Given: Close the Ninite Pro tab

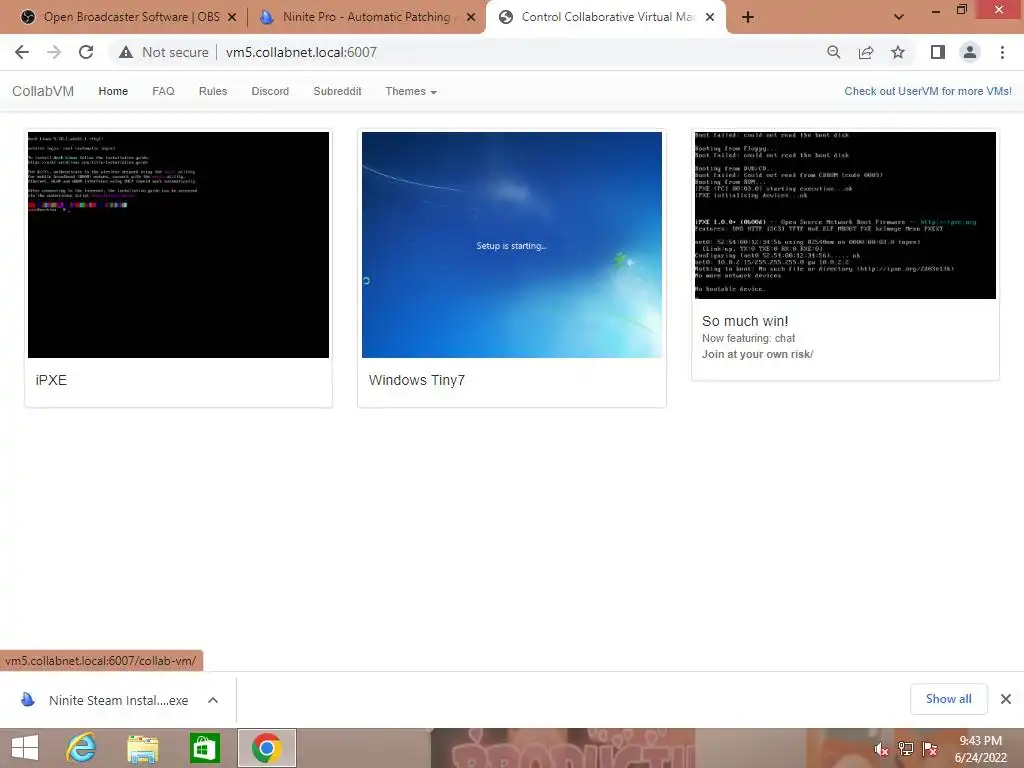Looking at the screenshot, I should (471, 17).
